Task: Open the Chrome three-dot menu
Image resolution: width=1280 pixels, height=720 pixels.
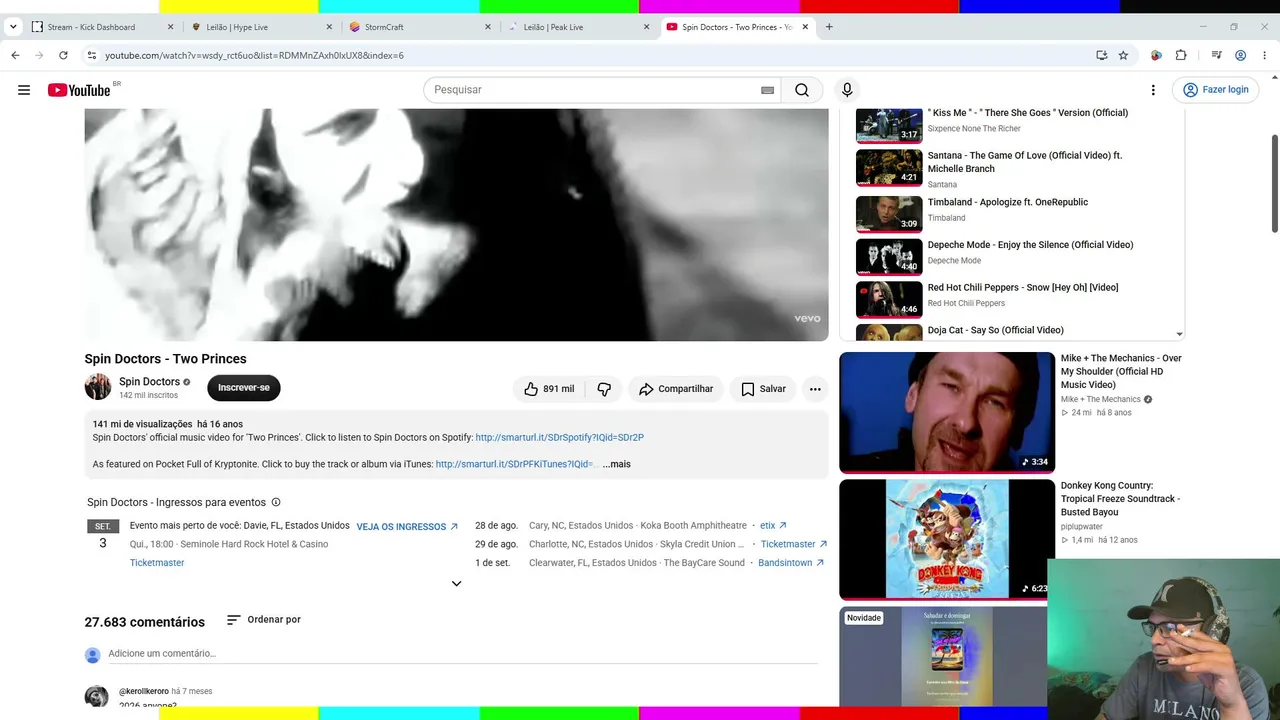Action: (1265, 55)
